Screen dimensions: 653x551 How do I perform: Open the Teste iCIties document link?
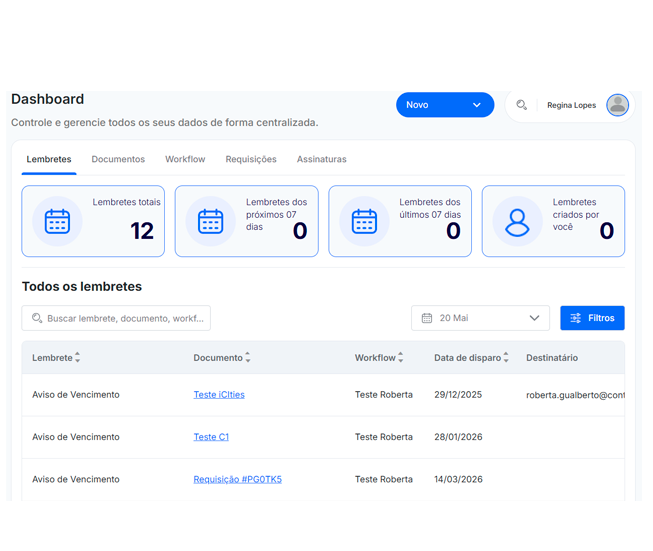pos(219,395)
